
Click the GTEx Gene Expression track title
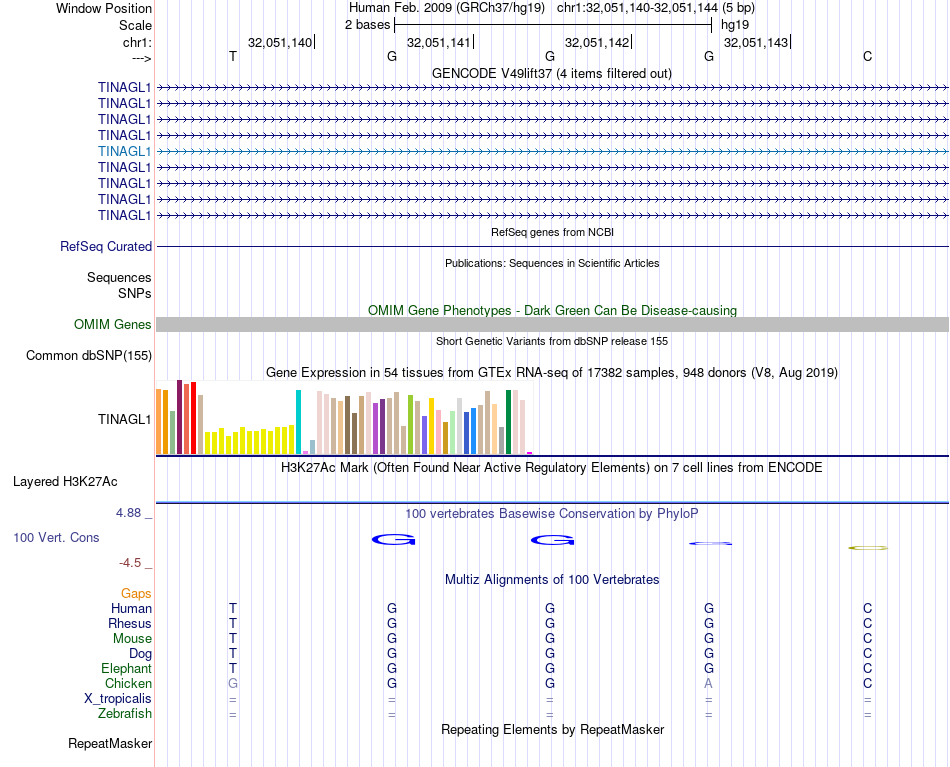[x=552, y=373]
